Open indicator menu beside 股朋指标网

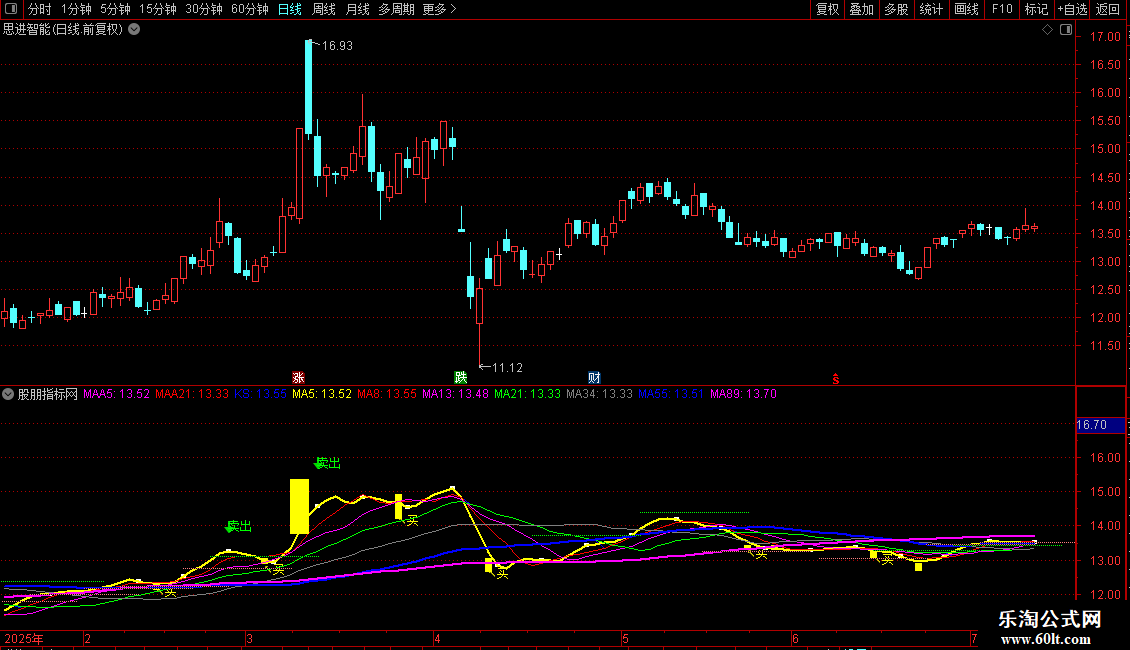8,394
